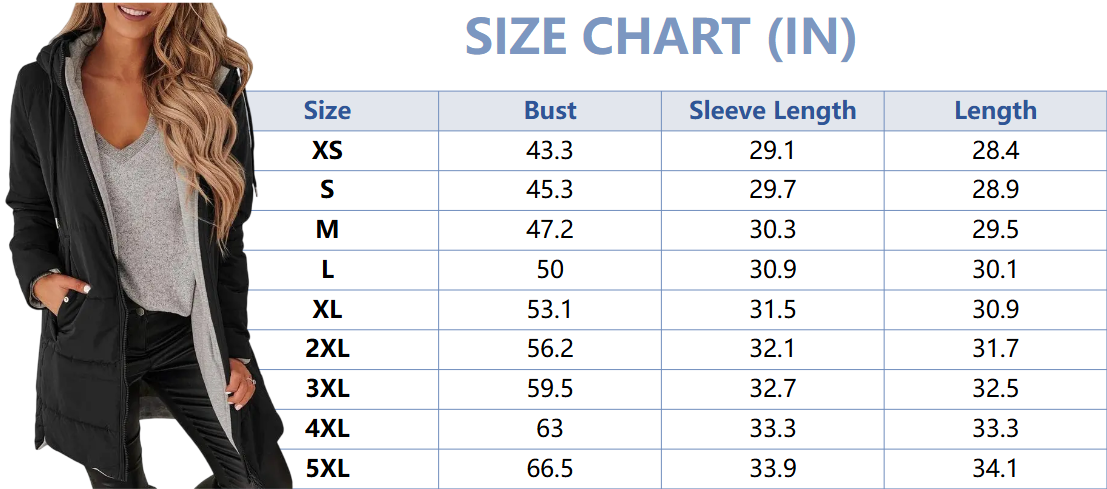
Task: Click the 29.1 sleeve length value
Action: pyautogui.click(x=772, y=151)
